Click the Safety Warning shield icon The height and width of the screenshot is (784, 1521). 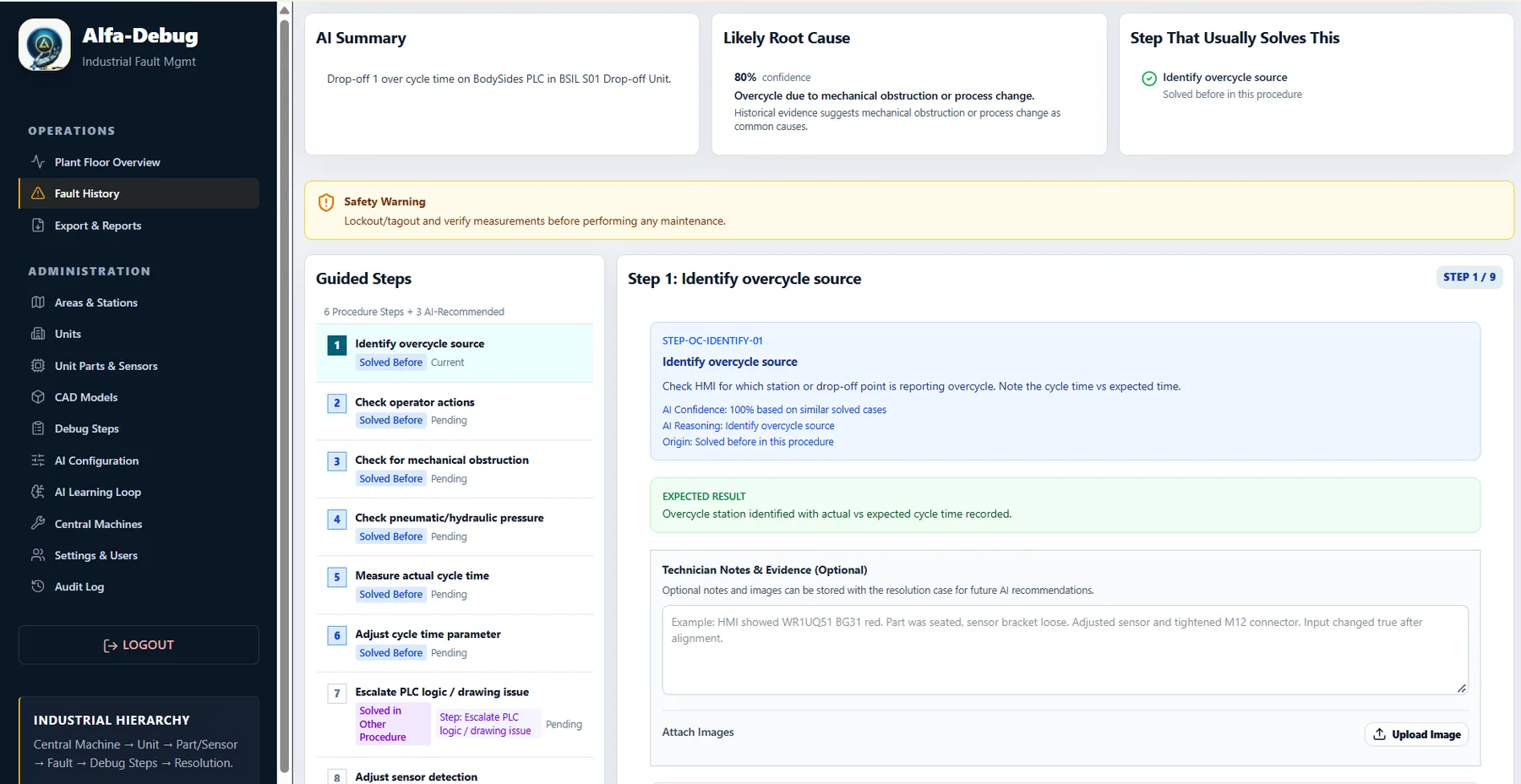(326, 203)
